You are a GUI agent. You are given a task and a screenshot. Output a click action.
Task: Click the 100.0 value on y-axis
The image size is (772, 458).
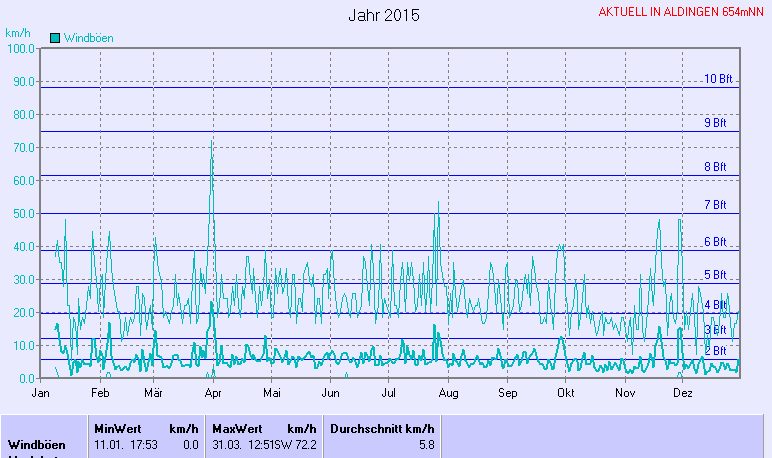coord(20,48)
